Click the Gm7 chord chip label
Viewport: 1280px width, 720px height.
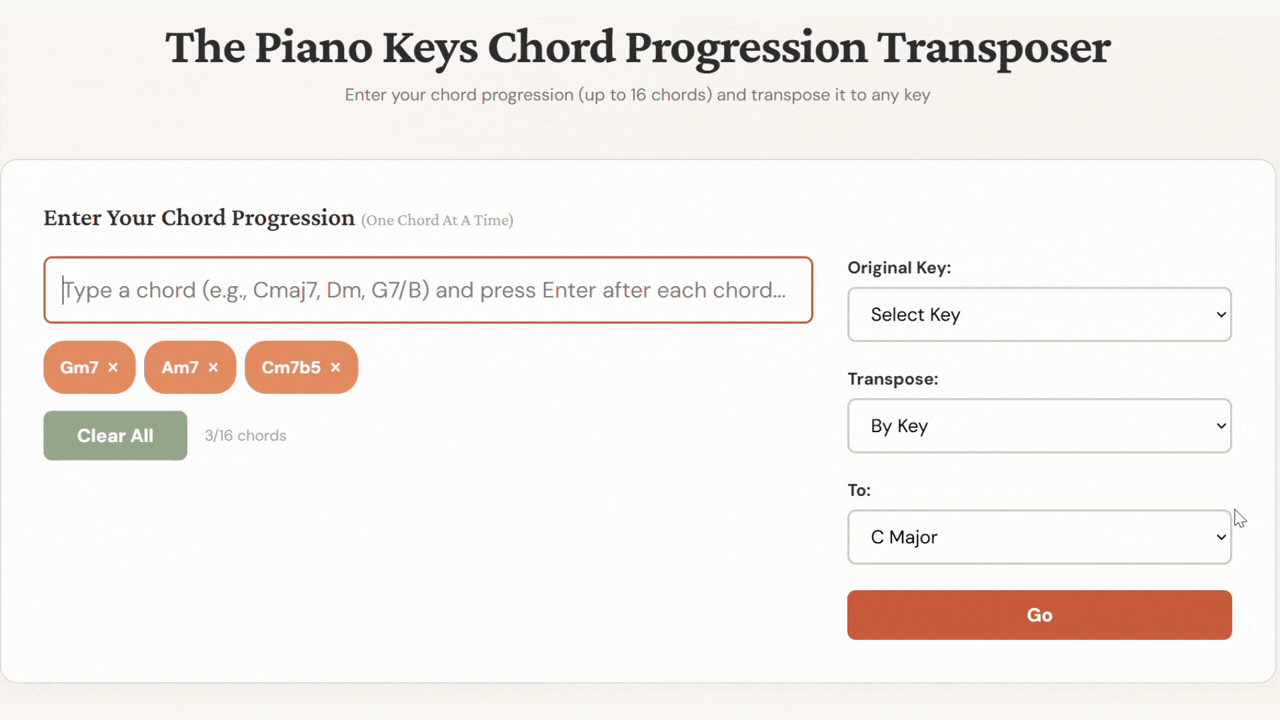[x=79, y=368]
